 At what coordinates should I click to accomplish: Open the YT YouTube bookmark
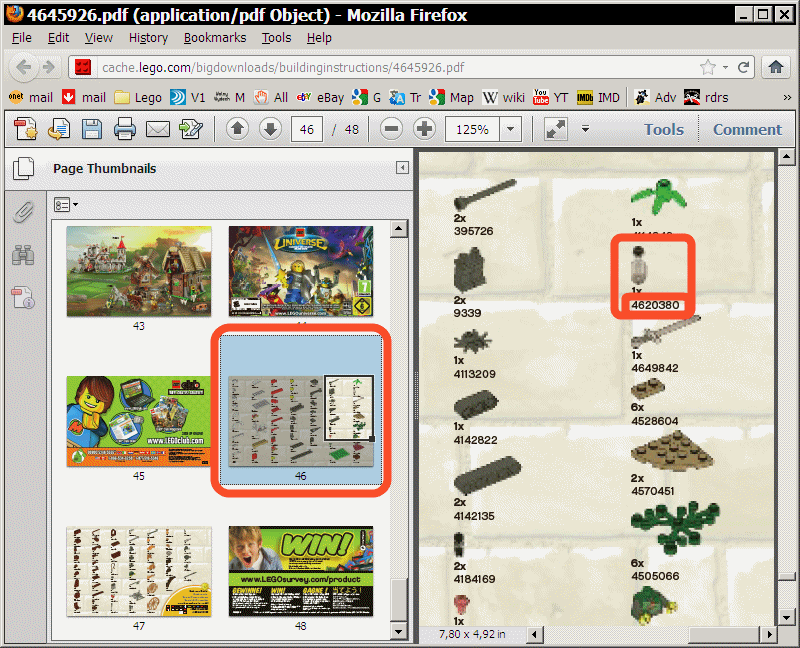[550, 97]
